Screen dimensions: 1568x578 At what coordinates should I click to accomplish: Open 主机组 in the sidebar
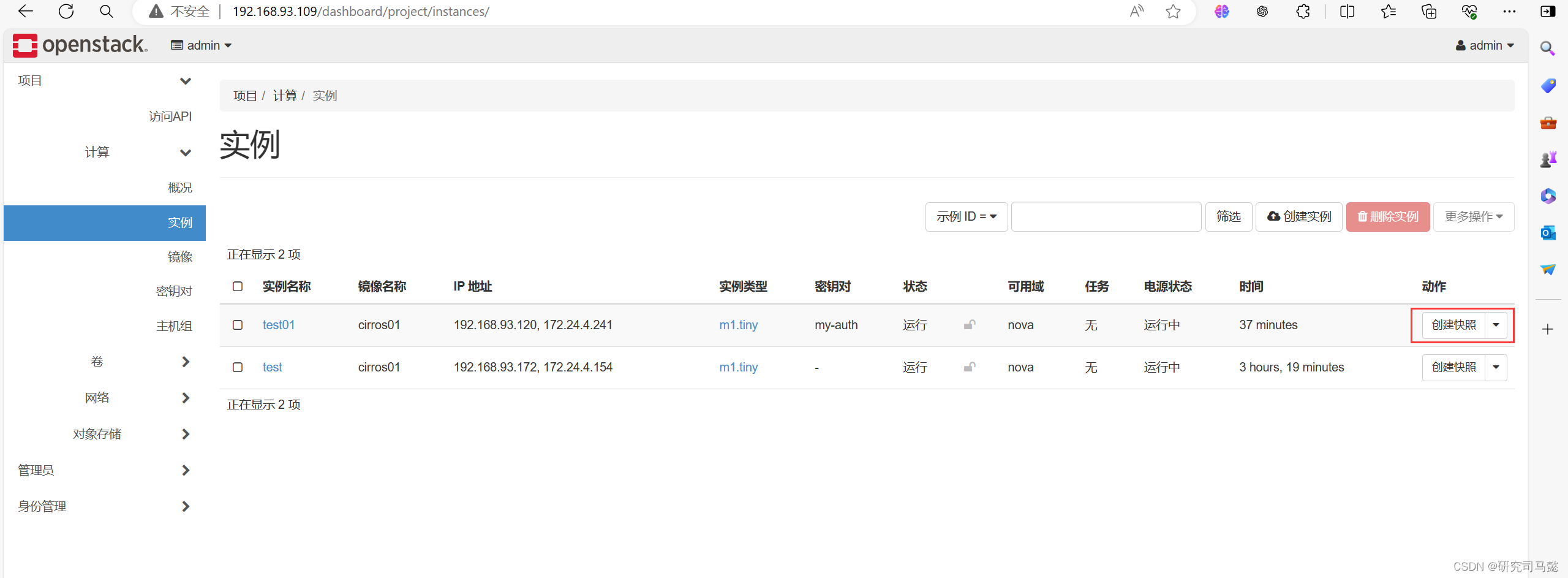pyautogui.click(x=174, y=326)
